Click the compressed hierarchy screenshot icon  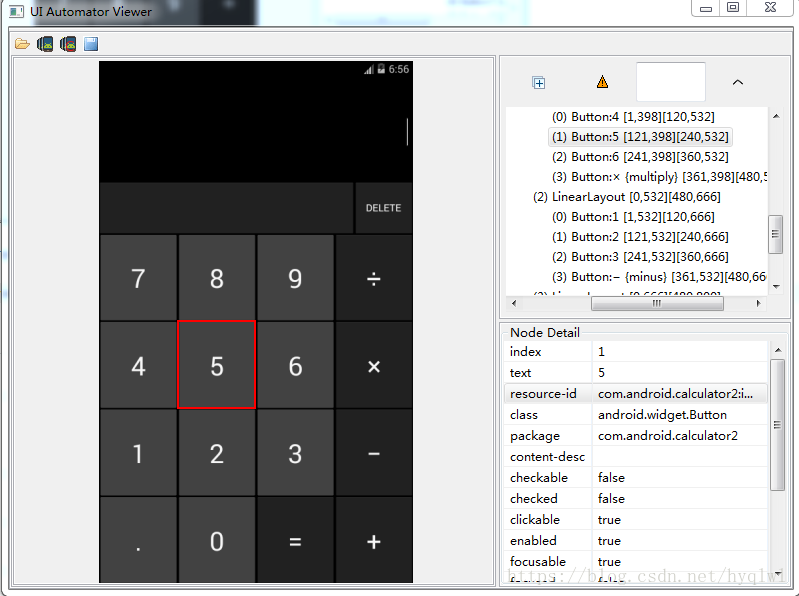click(68, 44)
